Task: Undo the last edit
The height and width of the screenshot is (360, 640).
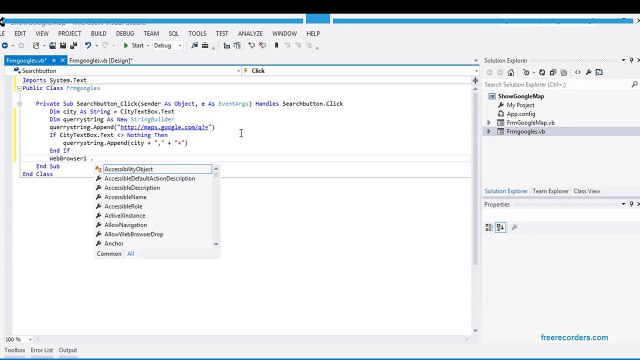Action: point(88,46)
